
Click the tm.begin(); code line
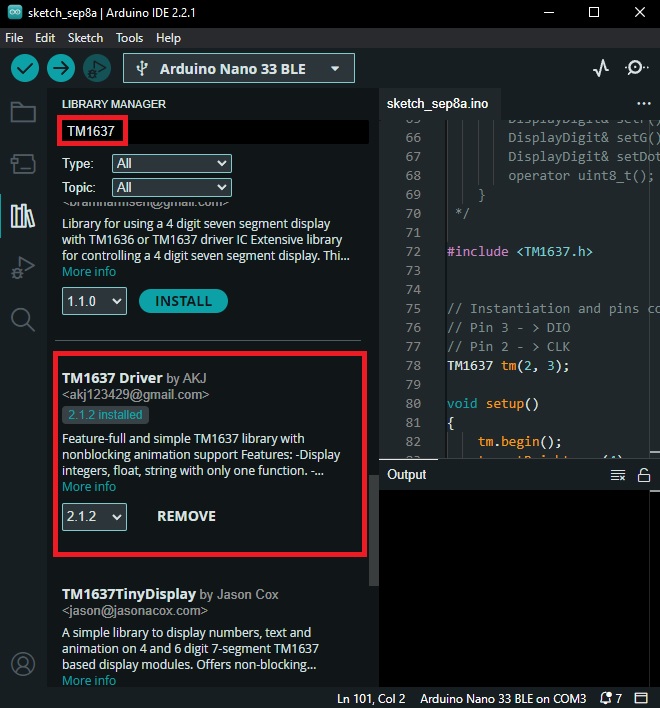(519, 441)
